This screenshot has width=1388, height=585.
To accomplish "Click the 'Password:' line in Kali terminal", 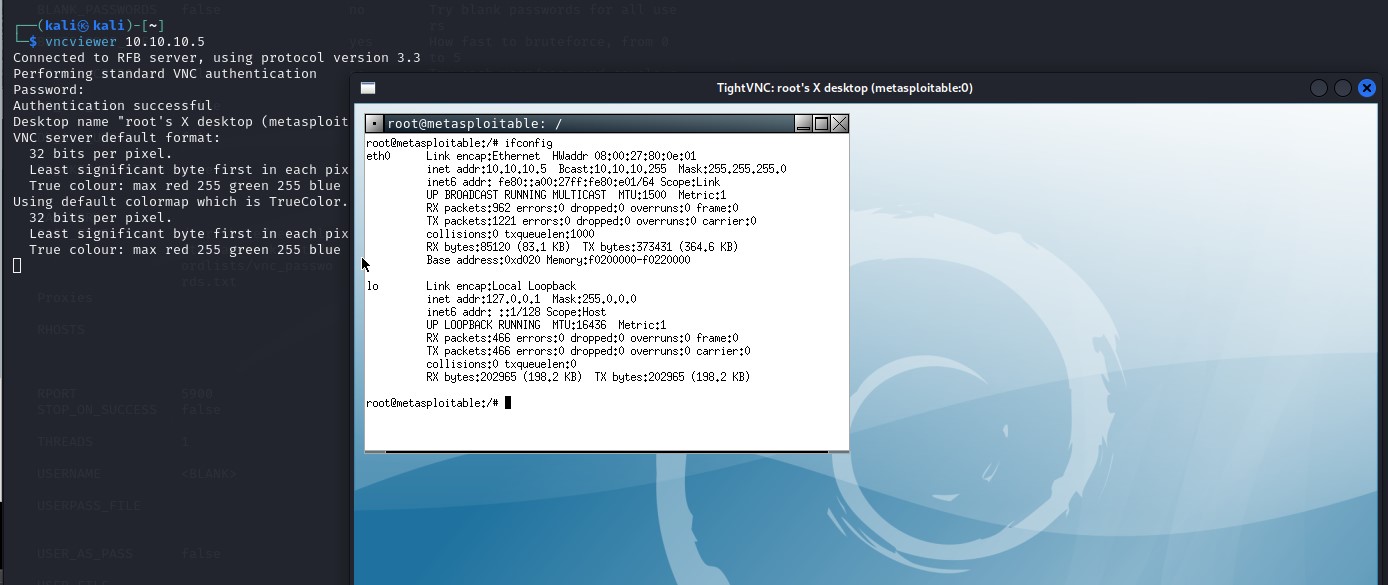I will [49, 89].
